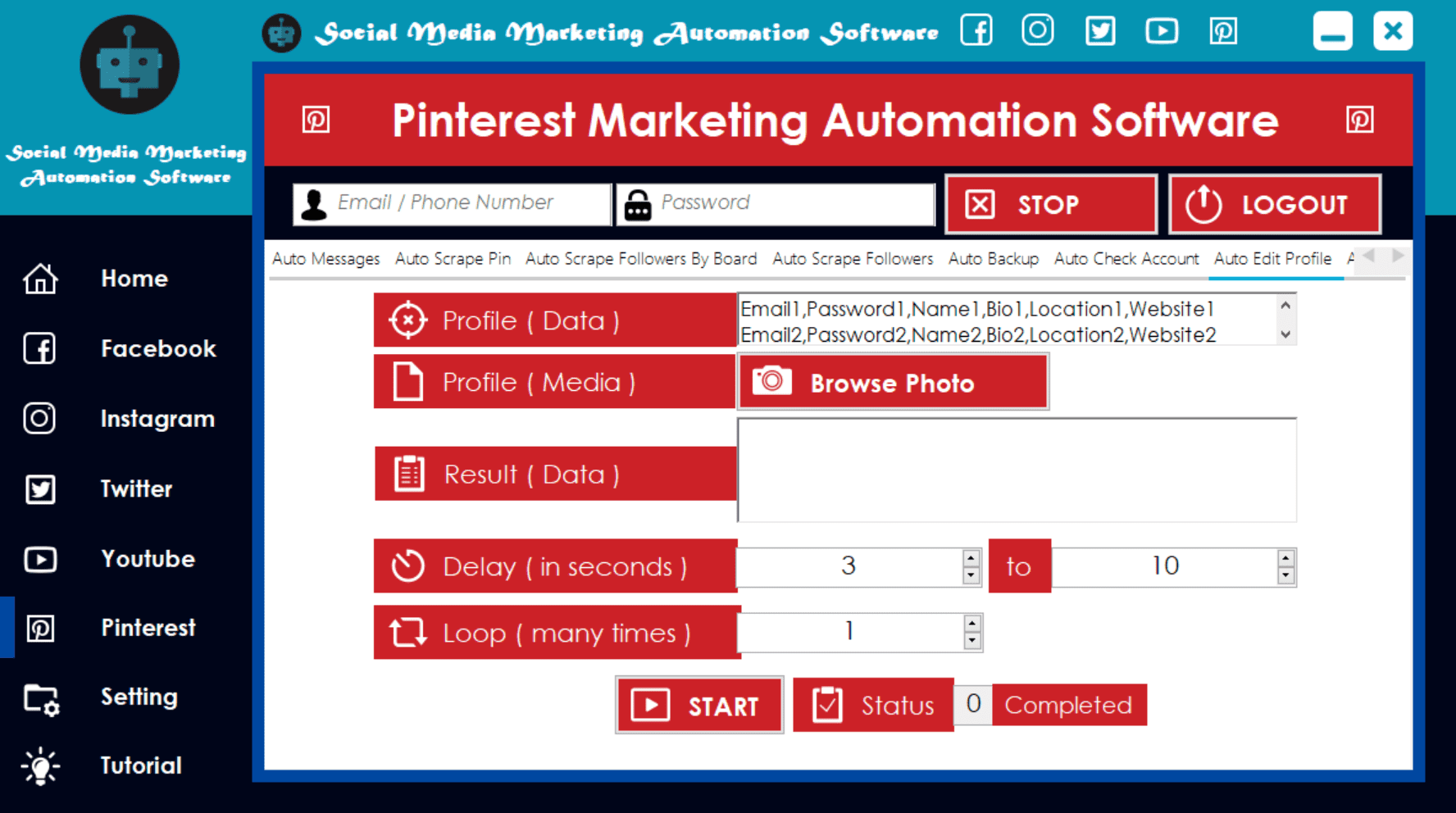Click the Loop ( many times ) label
Screen dimensions: 1456x813
(557, 633)
